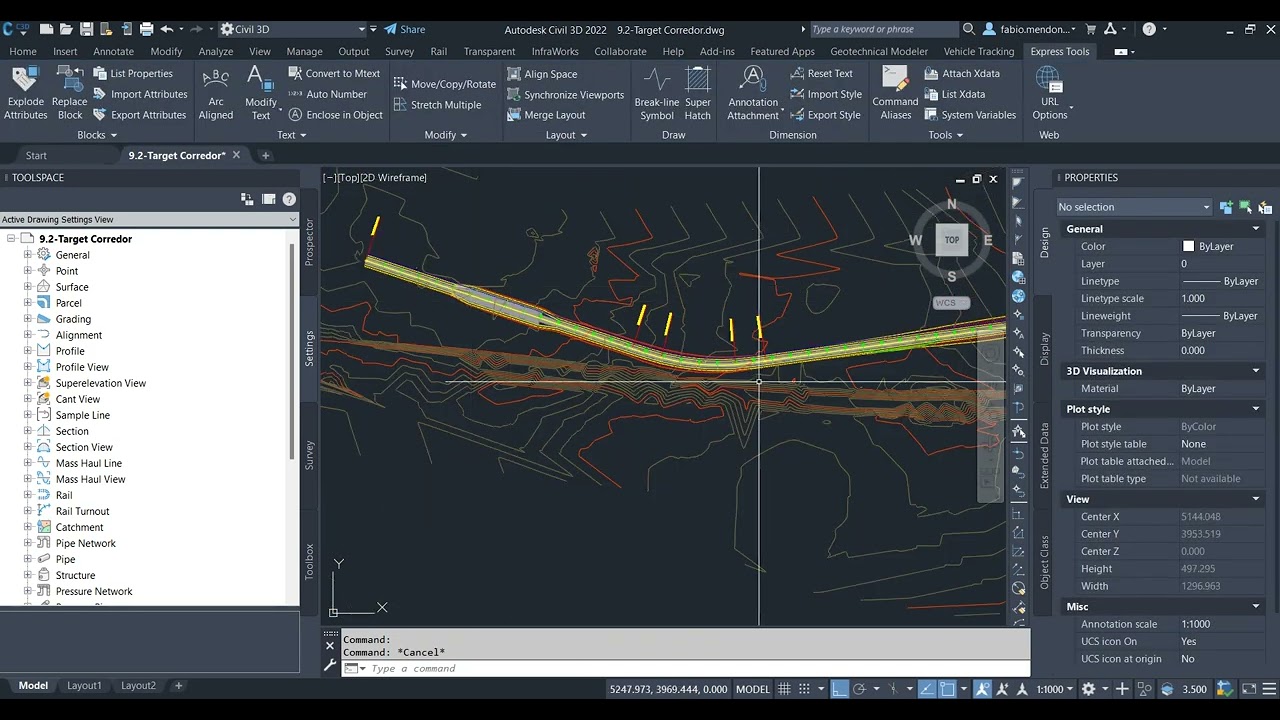Expand the Surface tree node

point(28,287)
